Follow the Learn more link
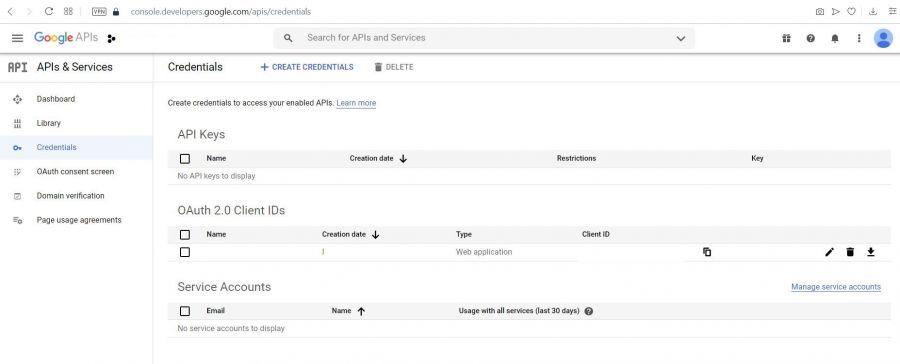 point(356,103)
